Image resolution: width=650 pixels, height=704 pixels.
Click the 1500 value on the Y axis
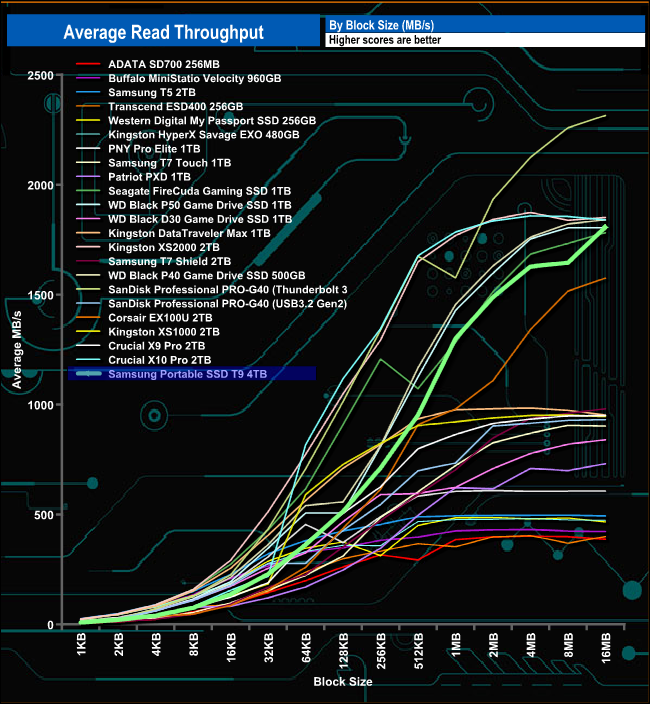[40, 295]
